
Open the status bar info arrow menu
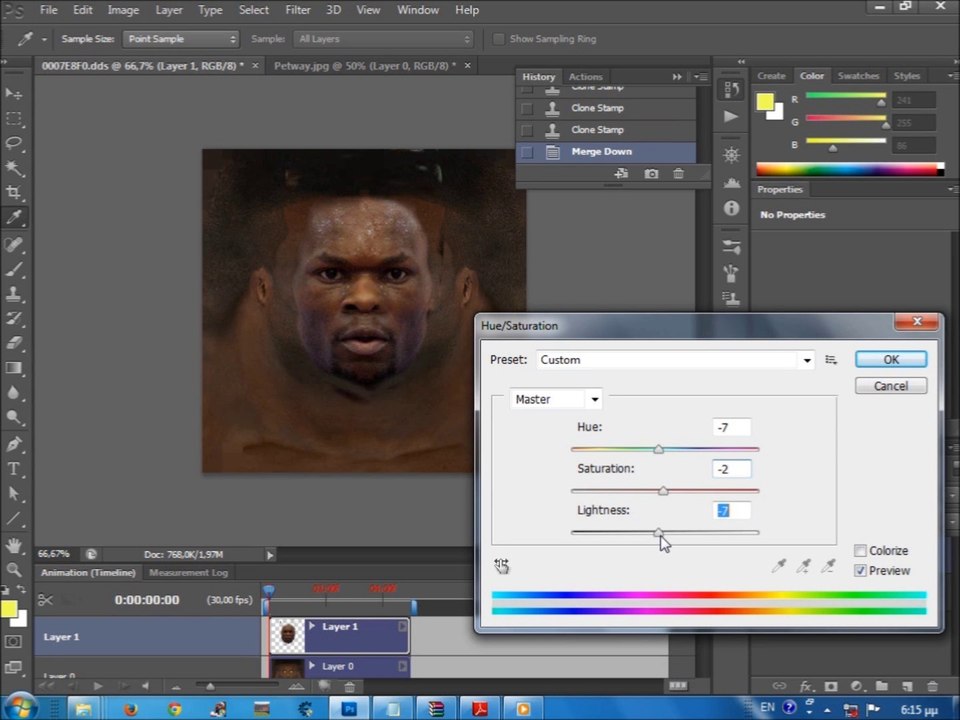click(x=269, y=555)
